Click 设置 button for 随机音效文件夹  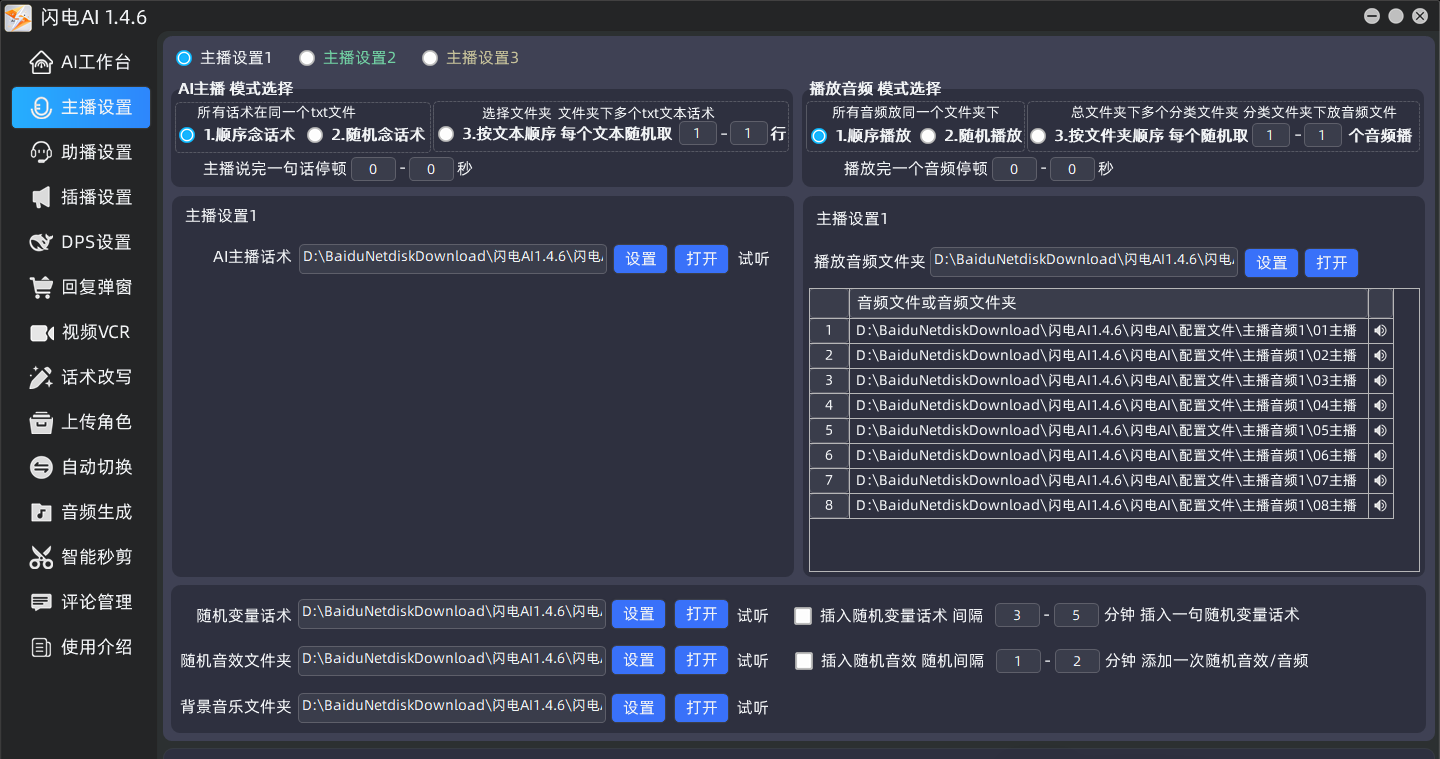tap(639, 660)
